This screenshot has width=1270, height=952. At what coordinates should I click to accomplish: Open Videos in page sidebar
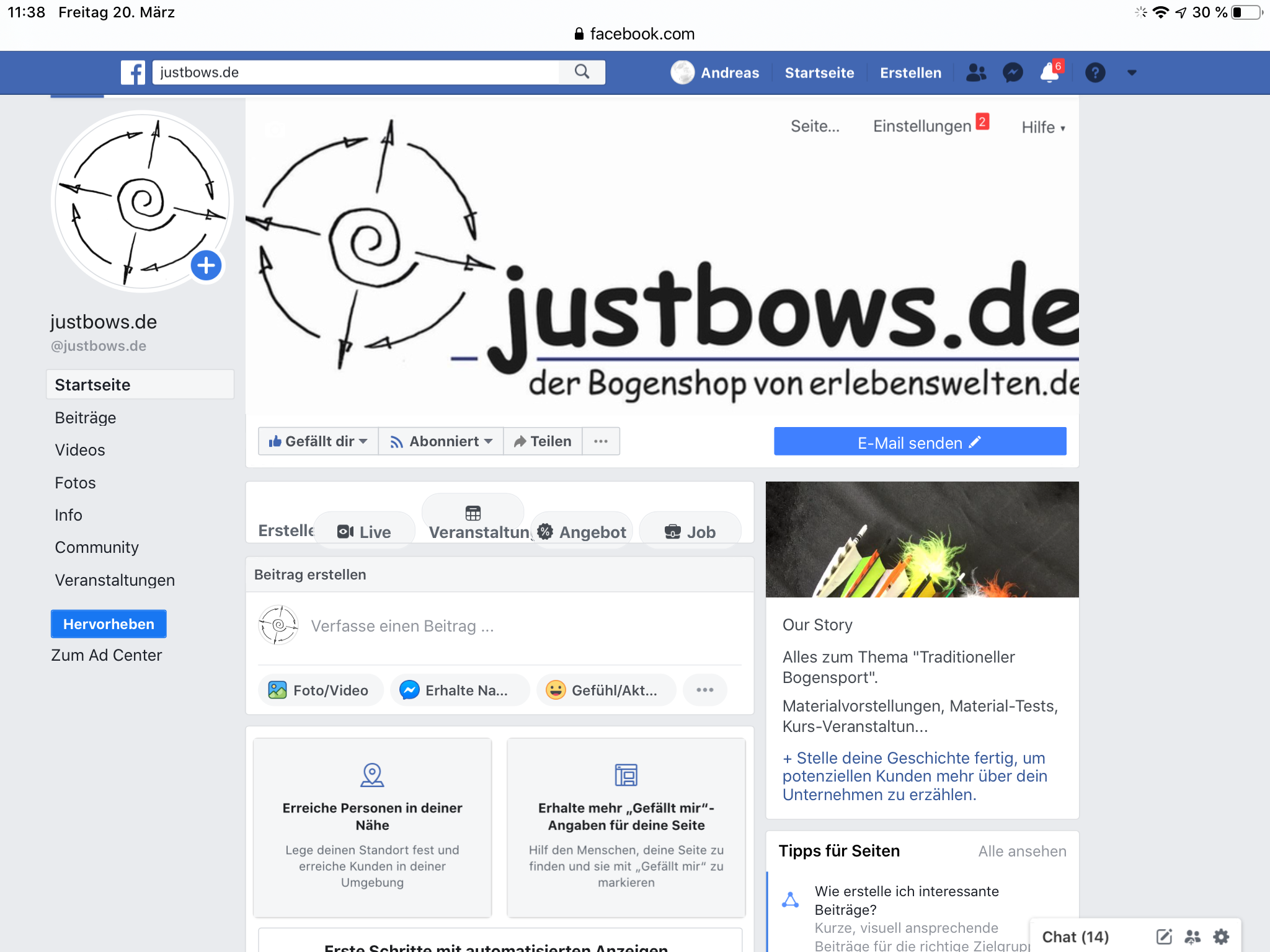(x=80, y=450)
